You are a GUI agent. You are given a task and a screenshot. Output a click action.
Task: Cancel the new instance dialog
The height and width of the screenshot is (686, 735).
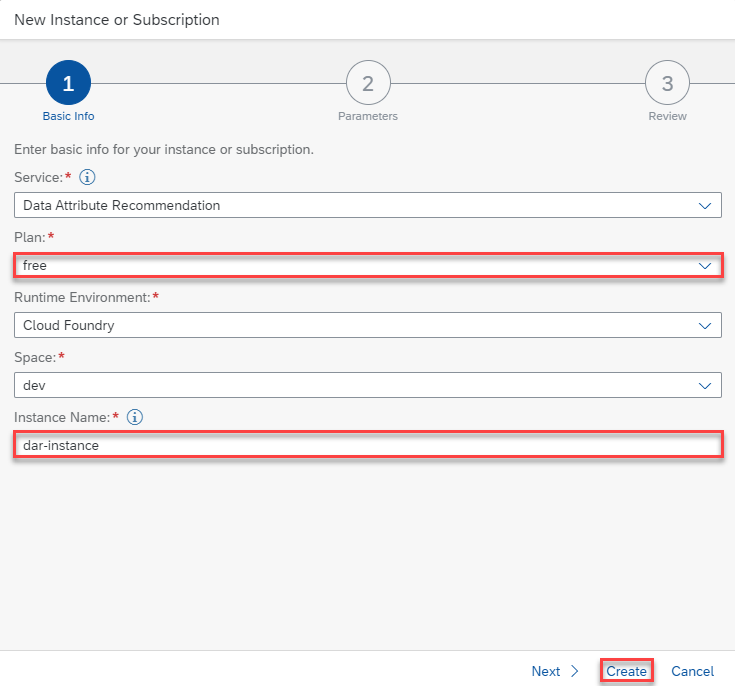(x=692, y=671)
